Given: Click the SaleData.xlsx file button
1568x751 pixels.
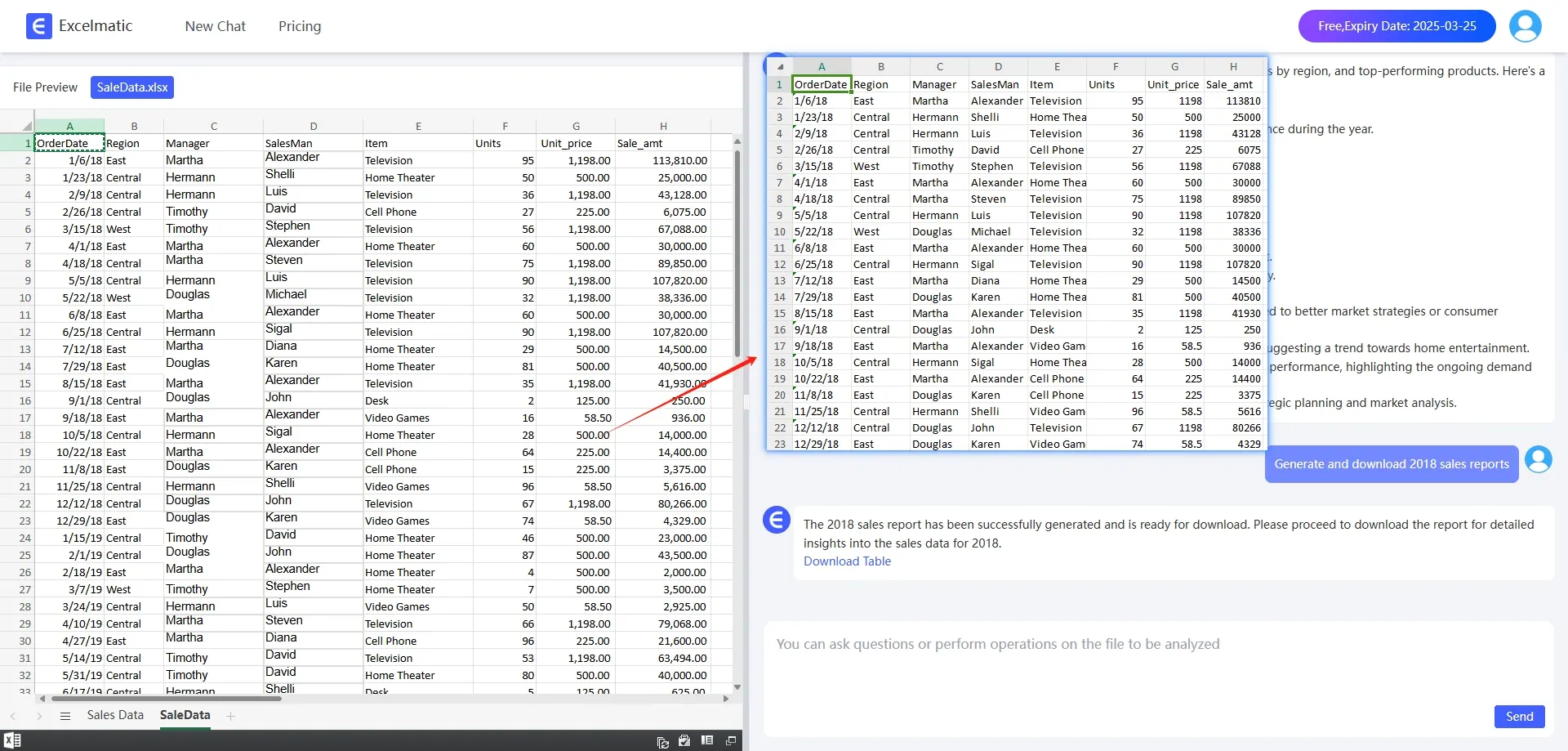Looking at the screenshot, I should [132, 87].
